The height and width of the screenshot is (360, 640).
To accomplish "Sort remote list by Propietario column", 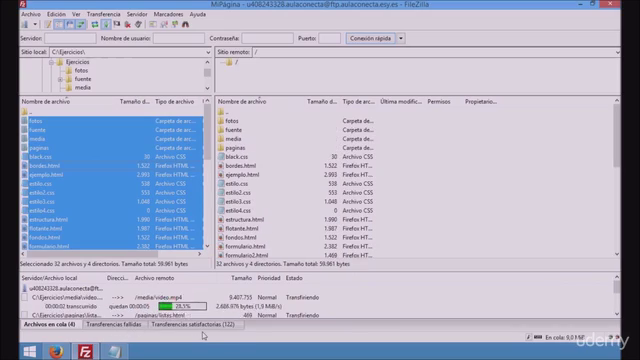I will click(481, 102).
